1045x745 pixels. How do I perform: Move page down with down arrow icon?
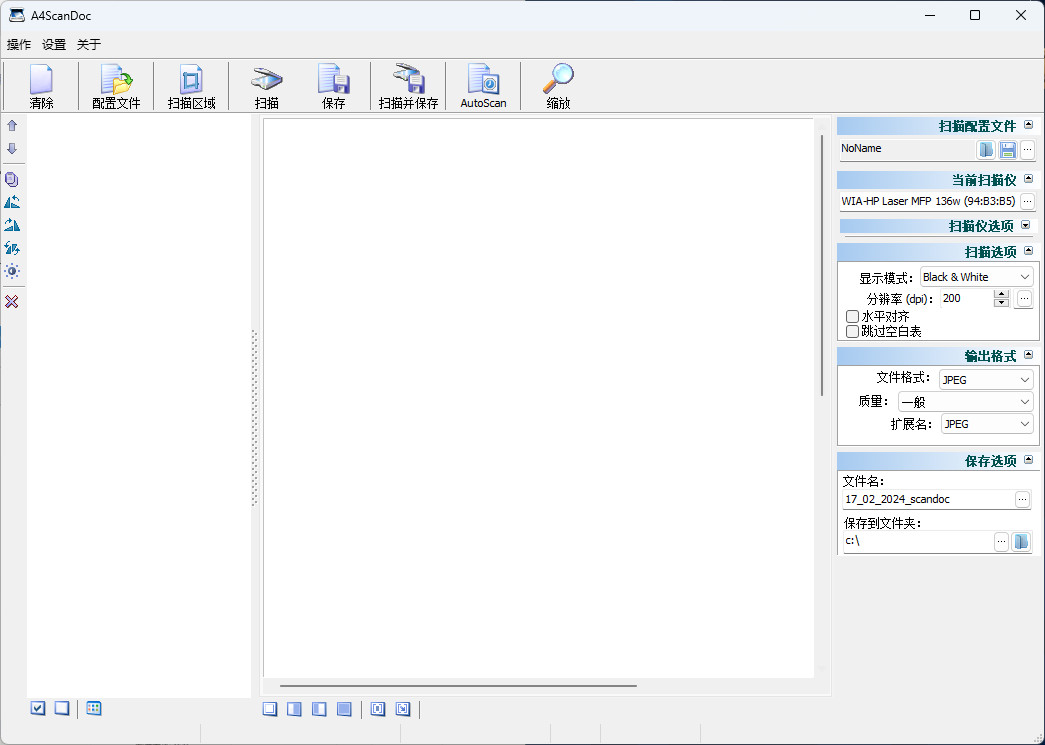point(12,149)
